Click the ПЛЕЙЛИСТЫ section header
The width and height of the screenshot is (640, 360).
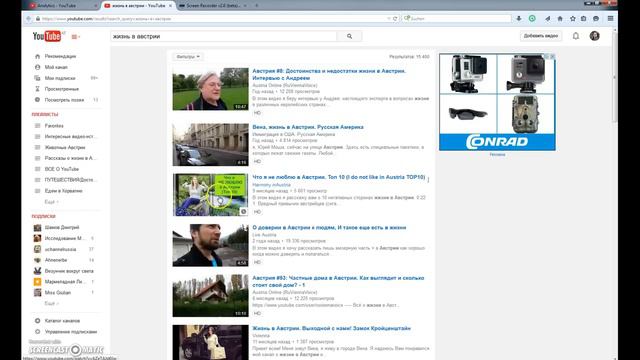tap(45, 115)
